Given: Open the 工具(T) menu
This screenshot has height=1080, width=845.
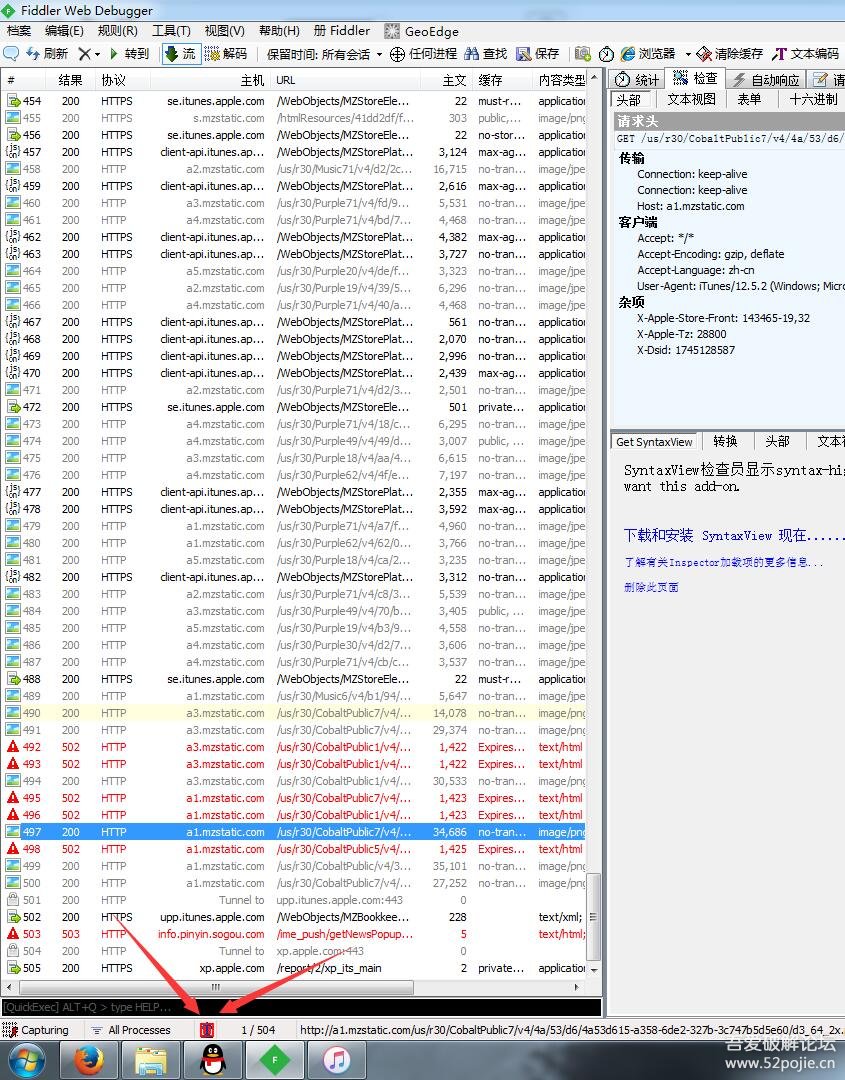Looking at the screenshot, I should [x=171, y=31].
